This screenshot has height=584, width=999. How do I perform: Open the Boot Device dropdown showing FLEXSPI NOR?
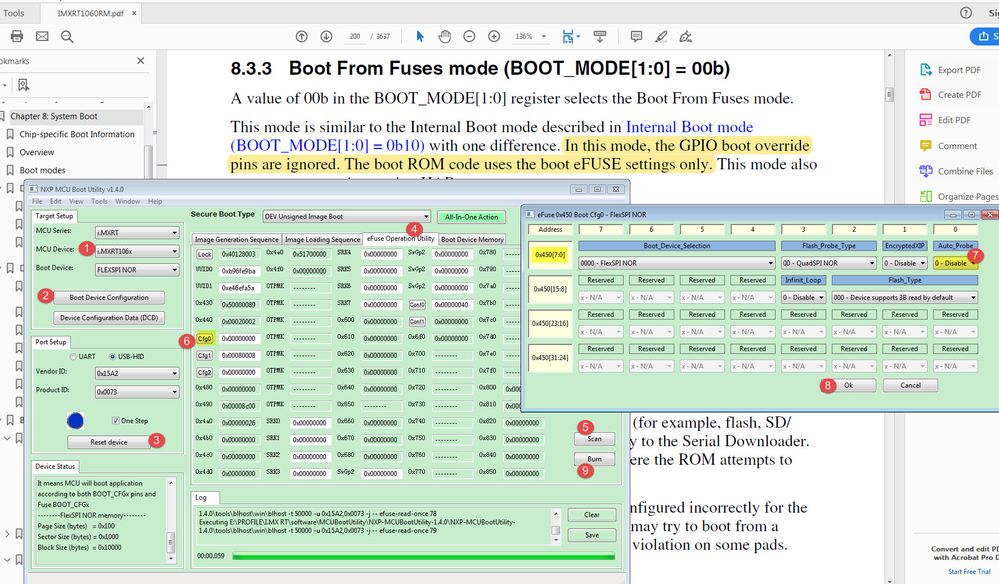click(x=137, y=270)
